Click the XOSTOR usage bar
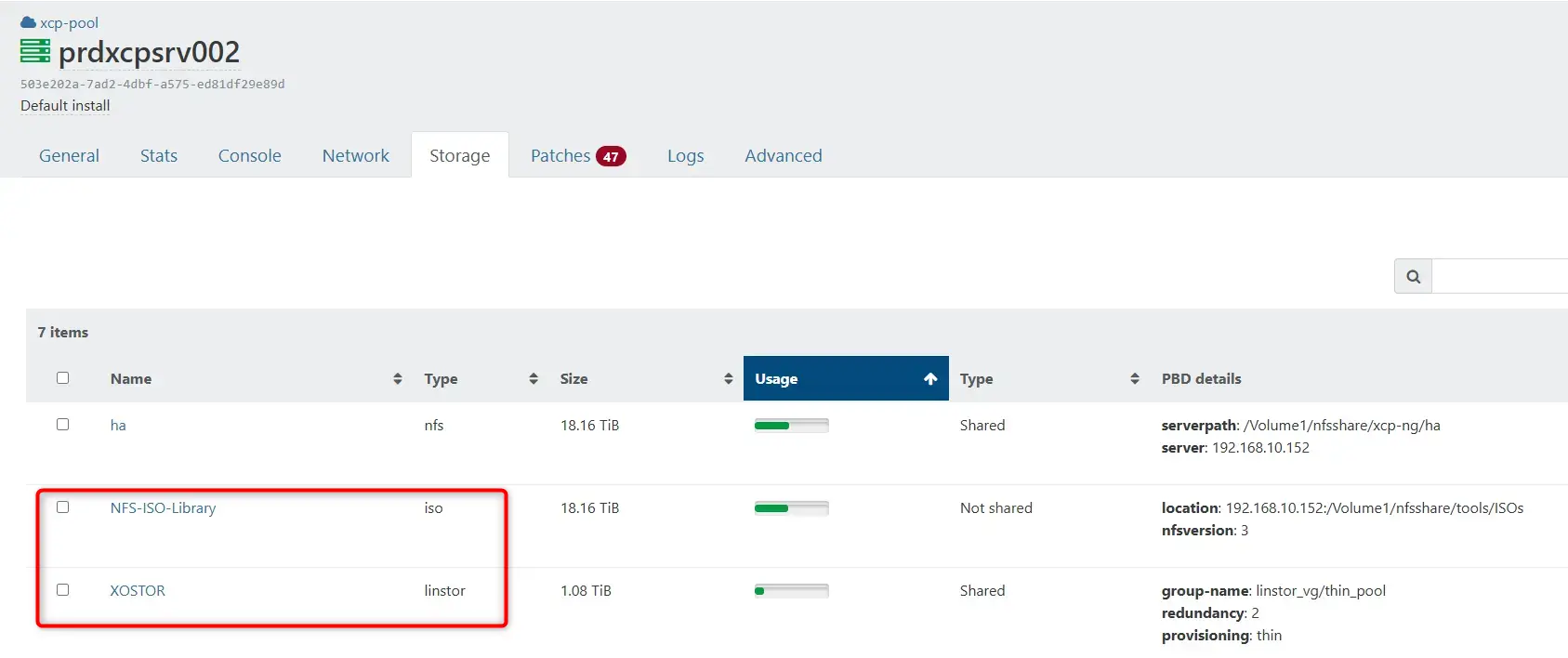The image size is (1568, 658). (791, 591)
